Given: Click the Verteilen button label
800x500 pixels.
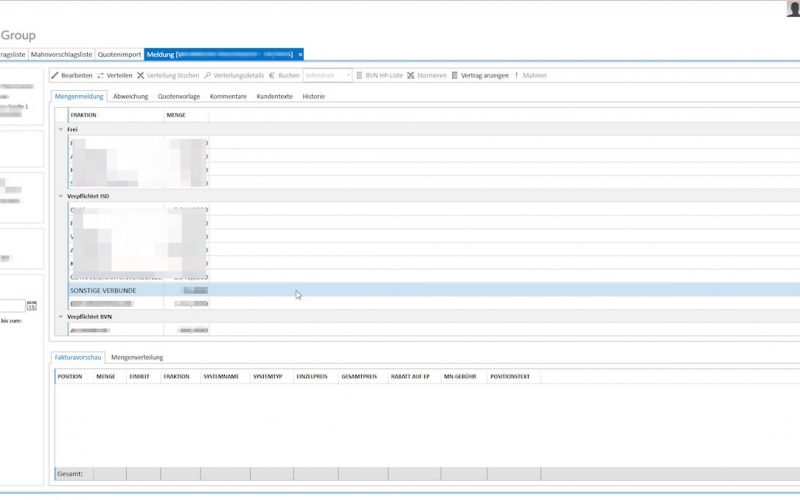Looking at the screenshot, I should tap(119, 75).
